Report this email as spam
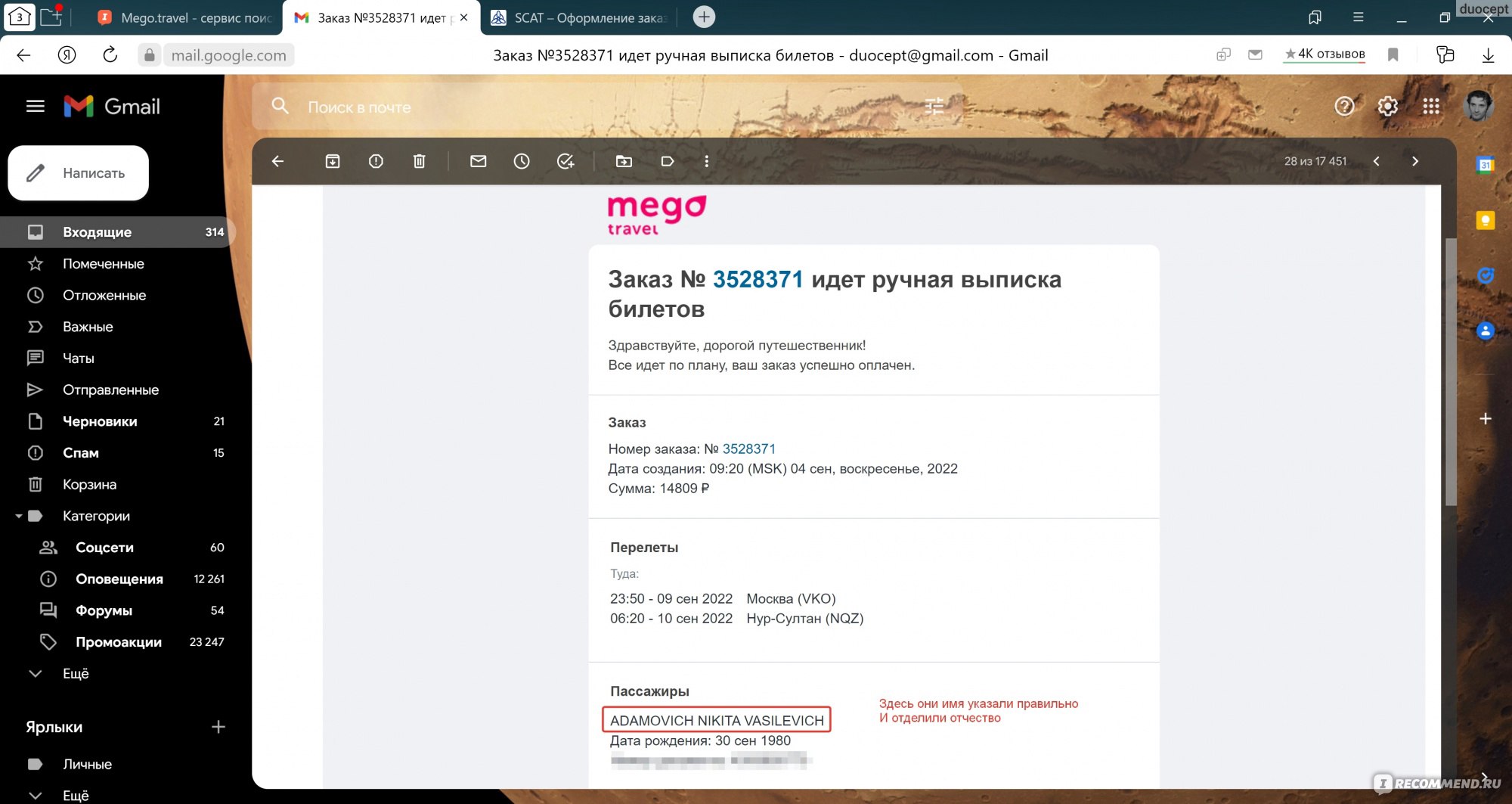Viewport: 1512px width, 804px height. click(376, 161)
